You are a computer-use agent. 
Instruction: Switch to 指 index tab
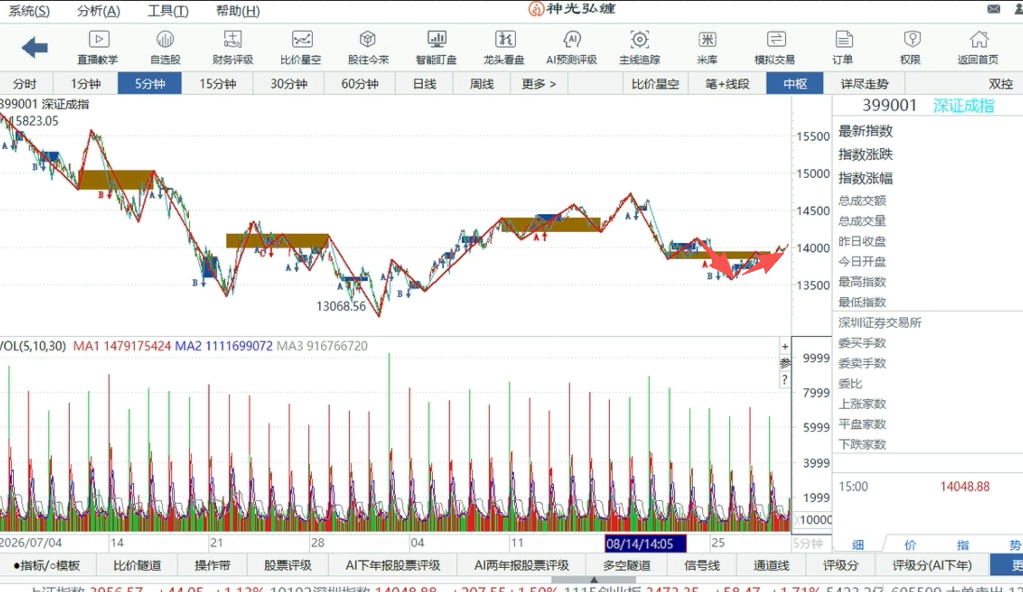(x=962, y=544)
